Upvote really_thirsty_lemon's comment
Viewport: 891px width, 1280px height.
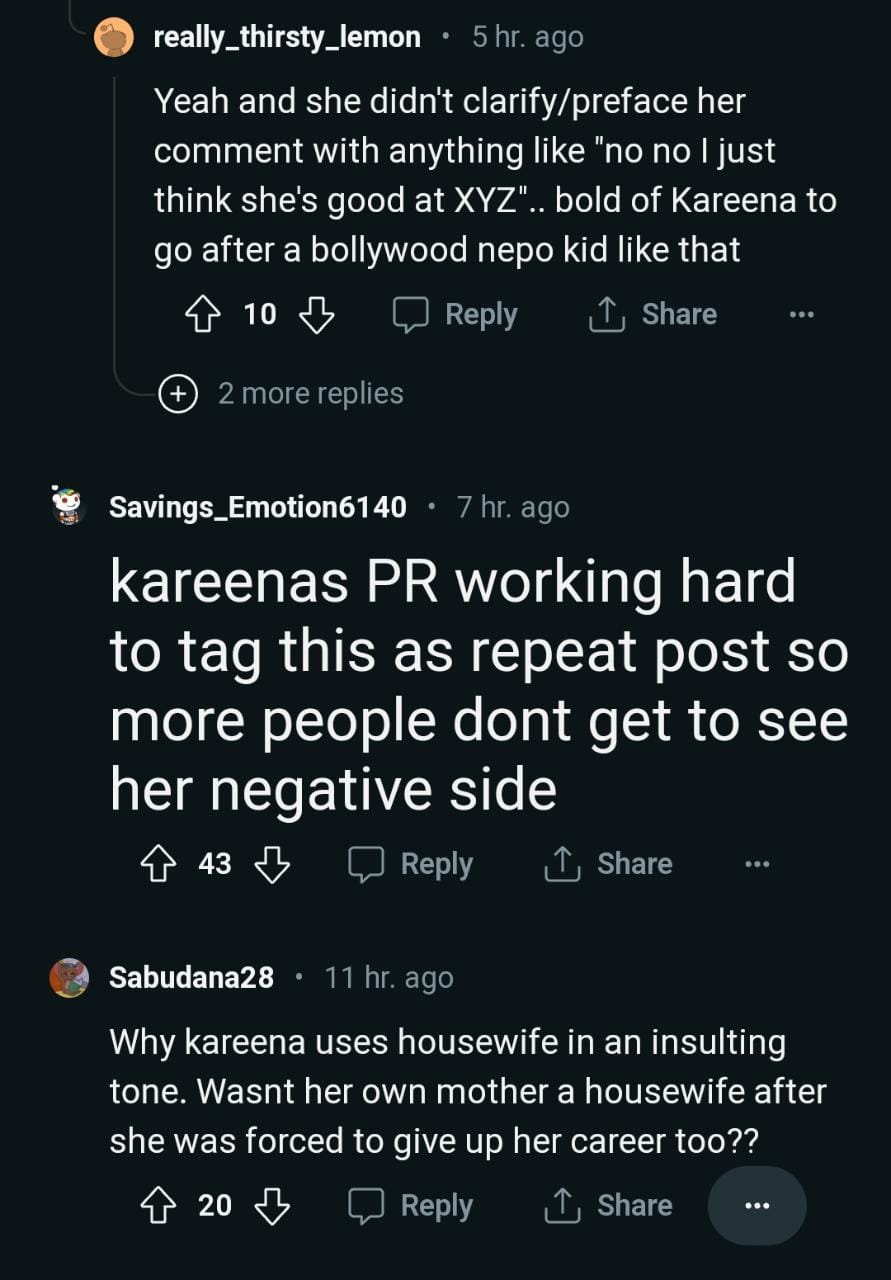pyautogui.click(x=203, y=315)
